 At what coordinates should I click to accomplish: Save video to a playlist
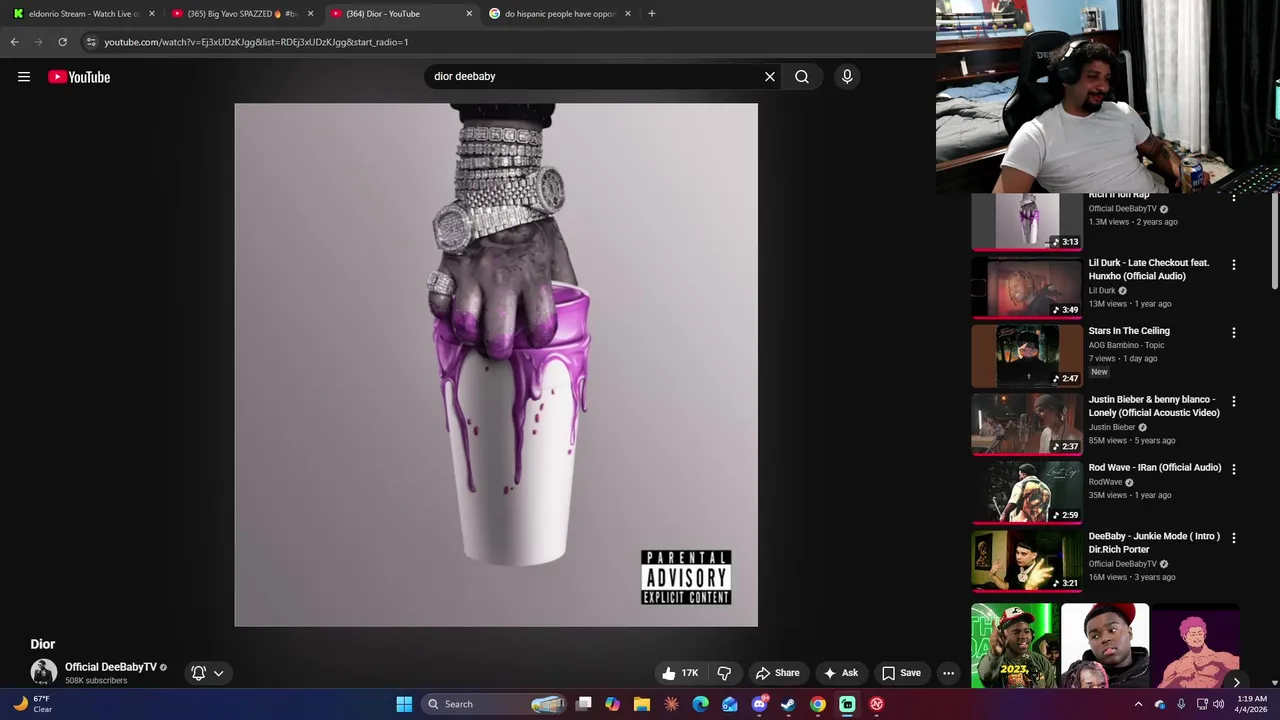click(x=901, y=673)
